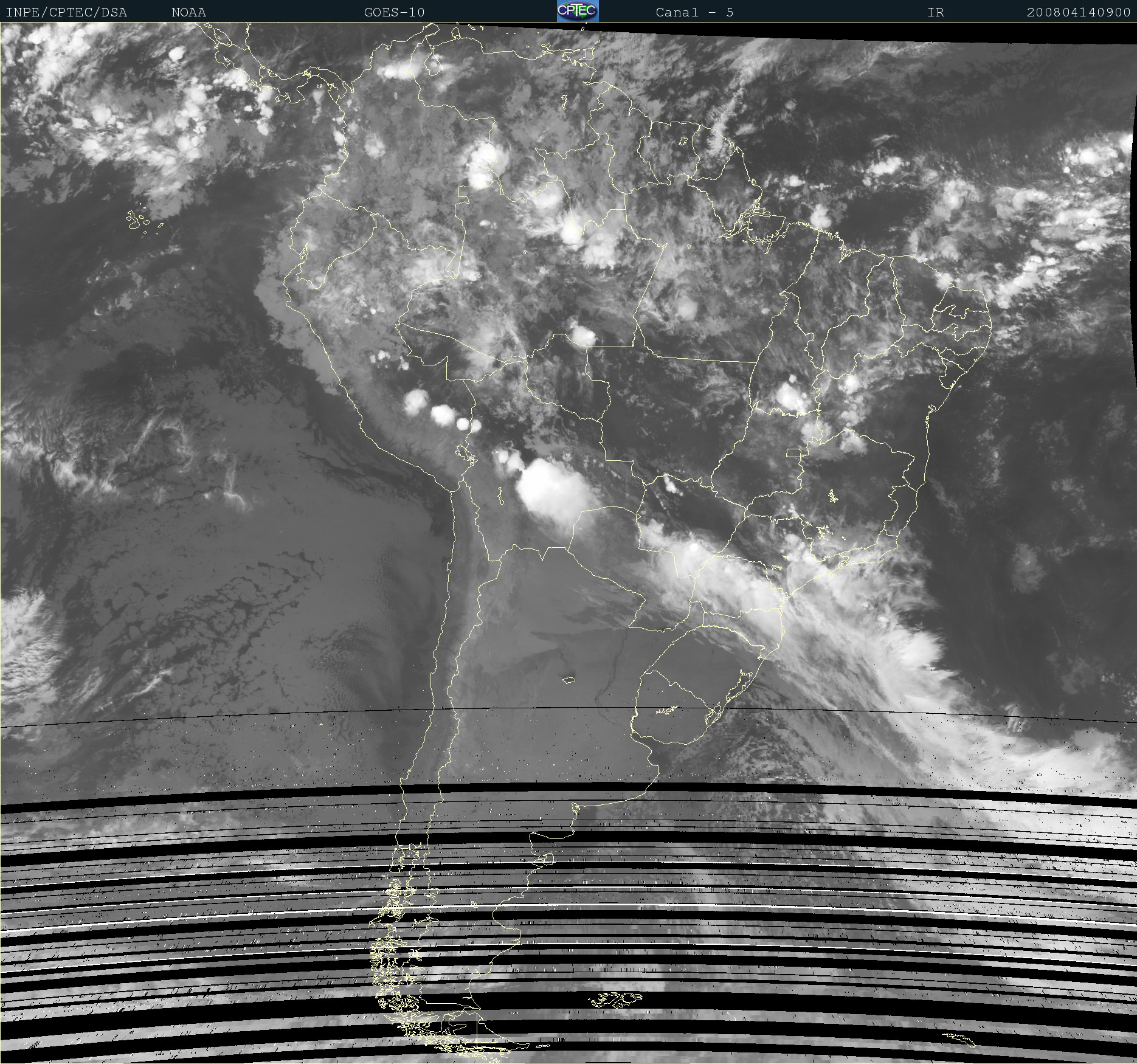This screenshot has height=1064, width=1137.
Task: Click the GOES-10 satellite label
Action: tap(394, 12)
